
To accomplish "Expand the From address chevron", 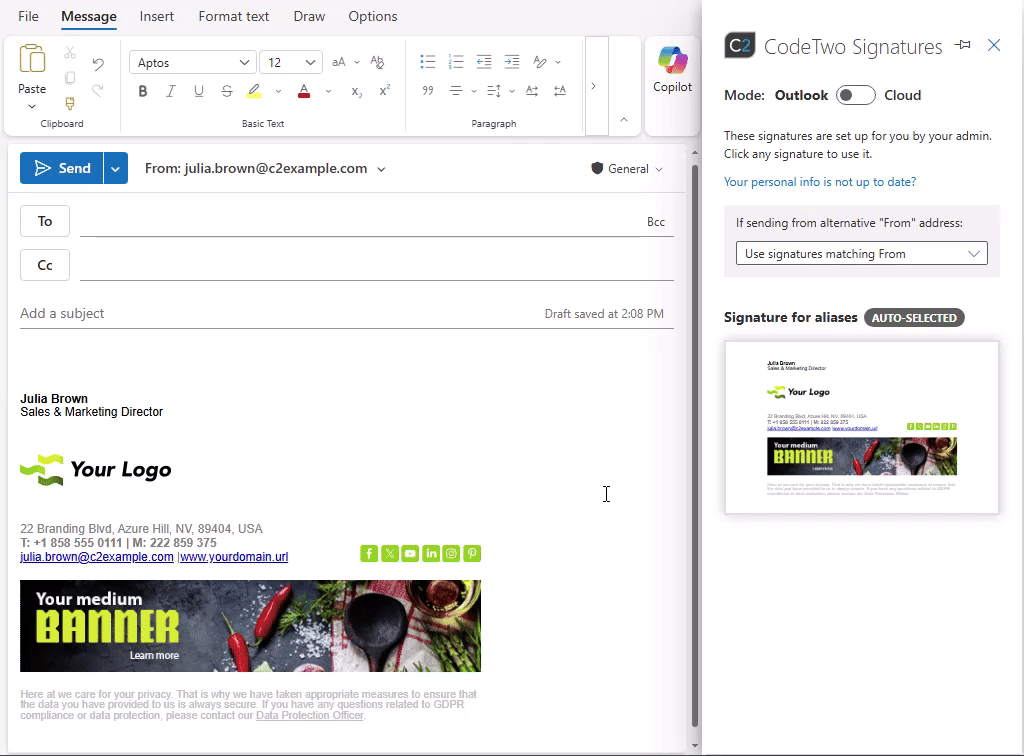I will tap(381, 169).
